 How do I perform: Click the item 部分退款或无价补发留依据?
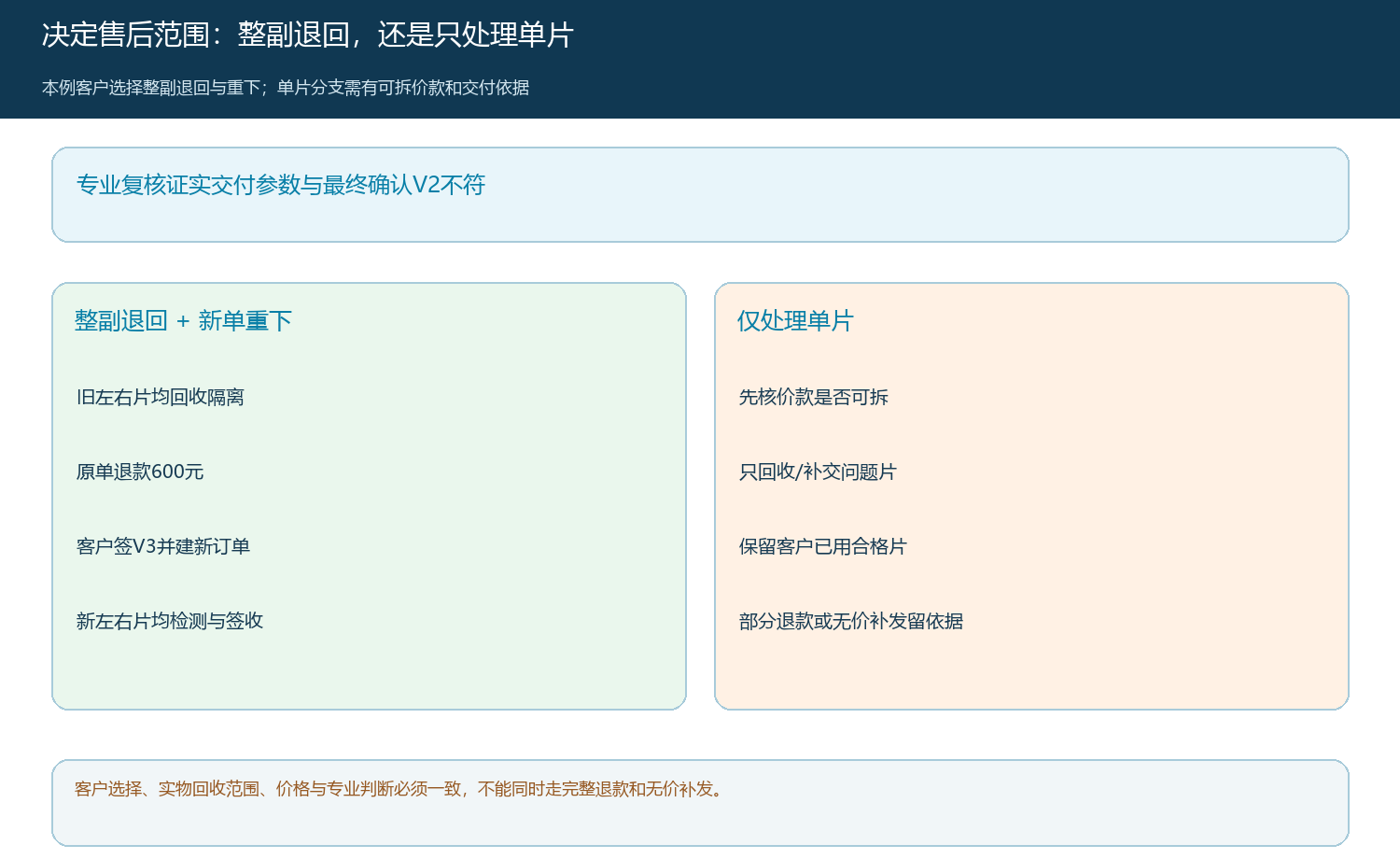(851, 621)
